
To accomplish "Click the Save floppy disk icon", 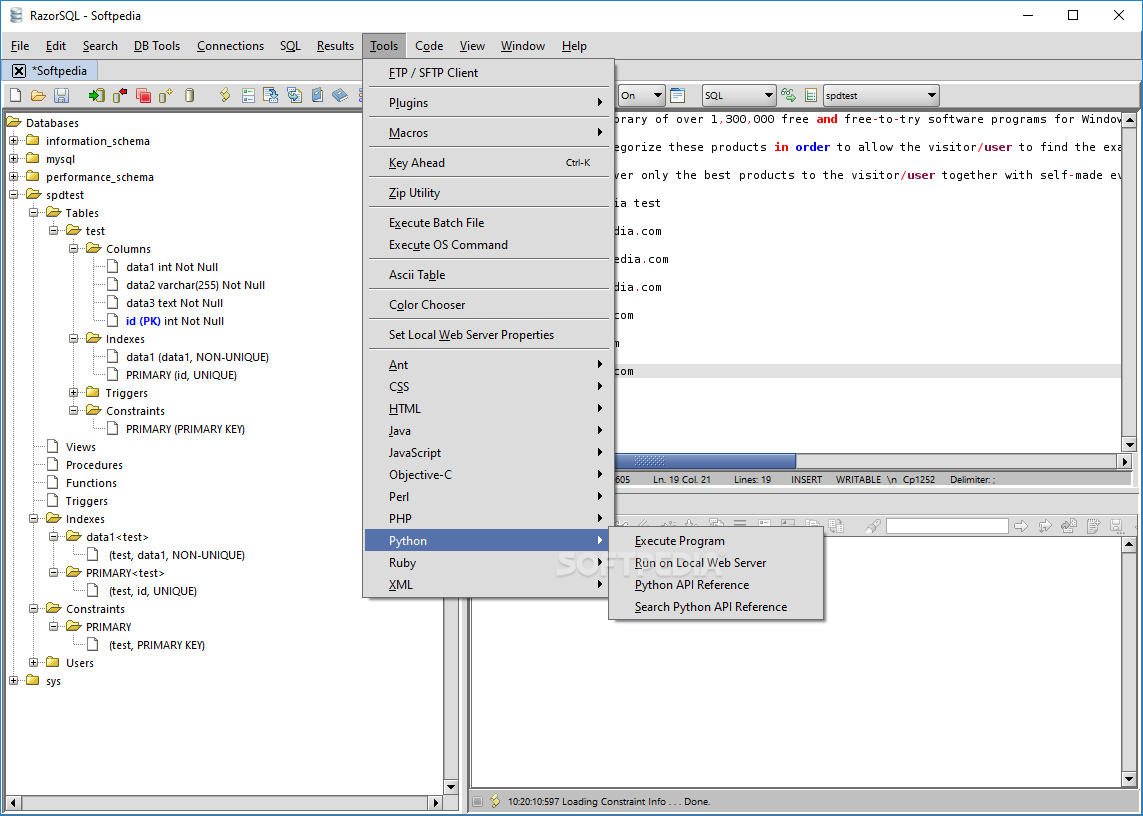I will click(62, 96).
